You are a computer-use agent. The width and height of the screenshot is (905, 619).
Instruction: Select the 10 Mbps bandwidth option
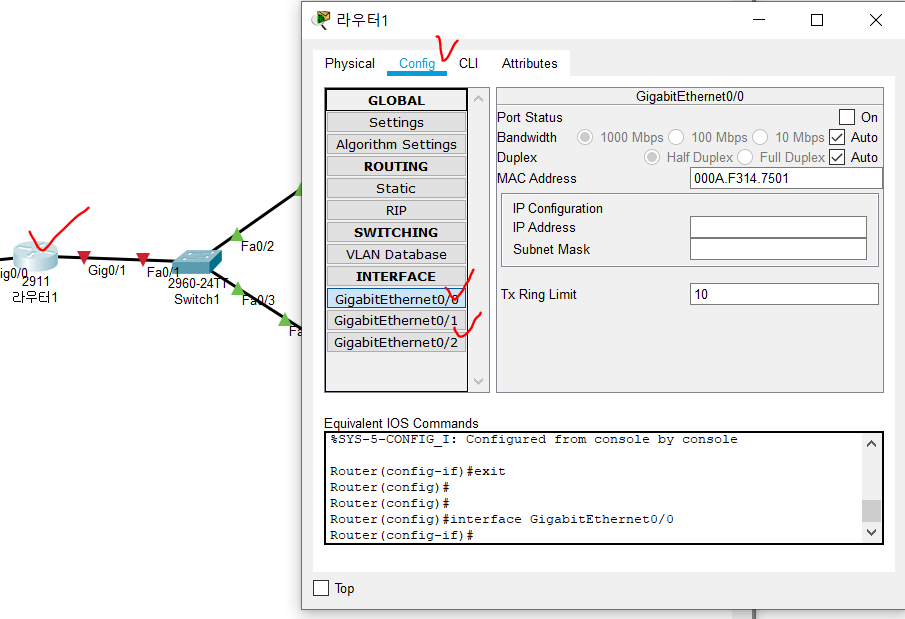point(760,137)
